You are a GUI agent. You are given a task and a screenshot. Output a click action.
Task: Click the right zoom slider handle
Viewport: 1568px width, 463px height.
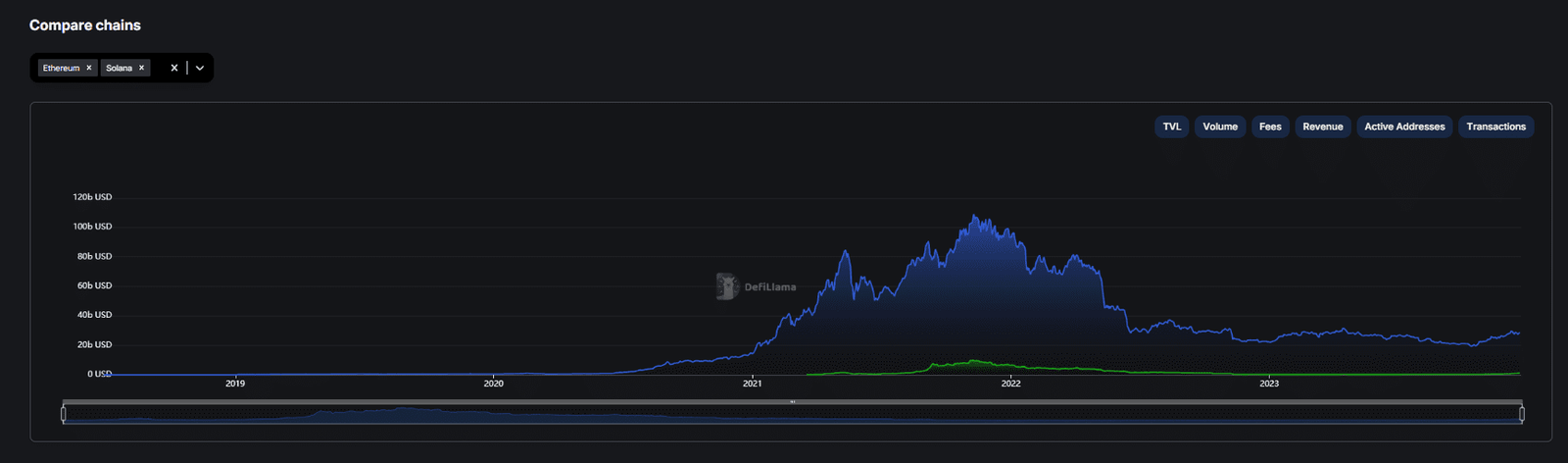point(1522,414)
